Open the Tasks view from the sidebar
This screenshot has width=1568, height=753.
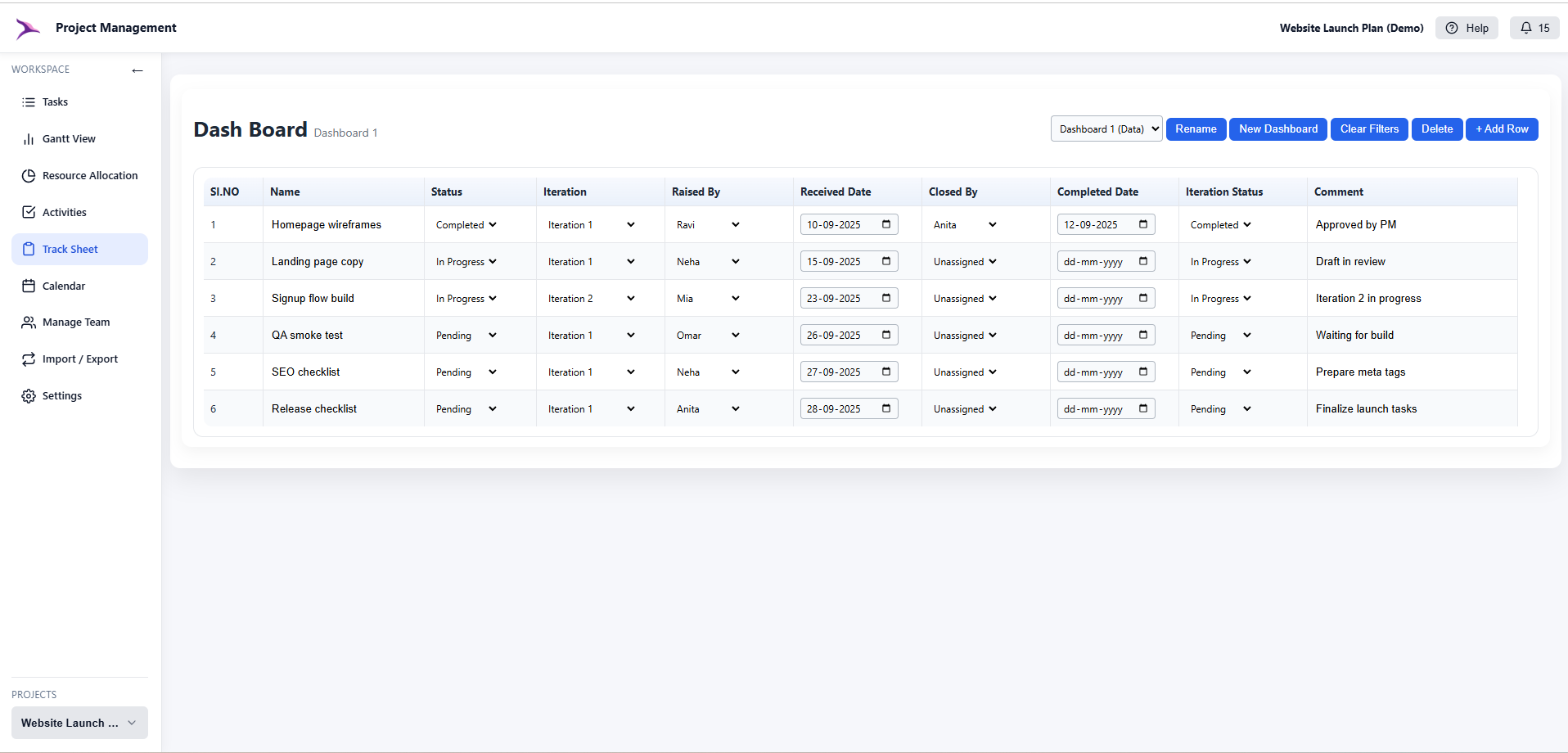pyautogui.click(x=55, y=101)
